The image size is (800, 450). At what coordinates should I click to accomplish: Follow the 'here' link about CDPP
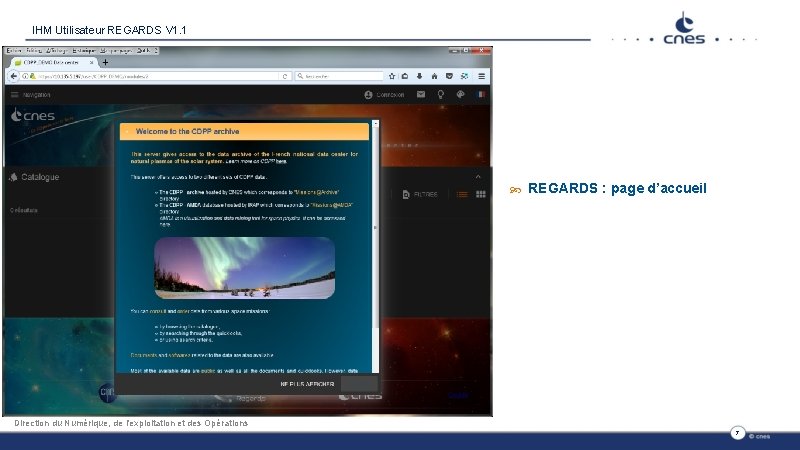tap(282, 161)
